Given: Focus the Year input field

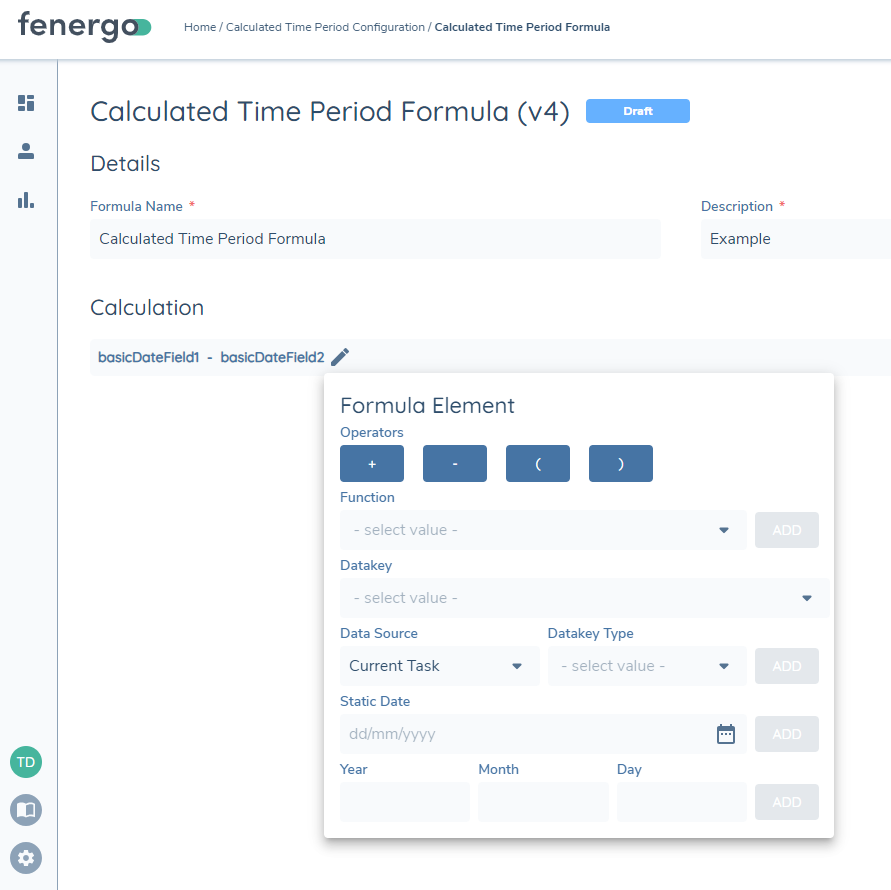Looking at the screenshot, I should tap(405, 802).
